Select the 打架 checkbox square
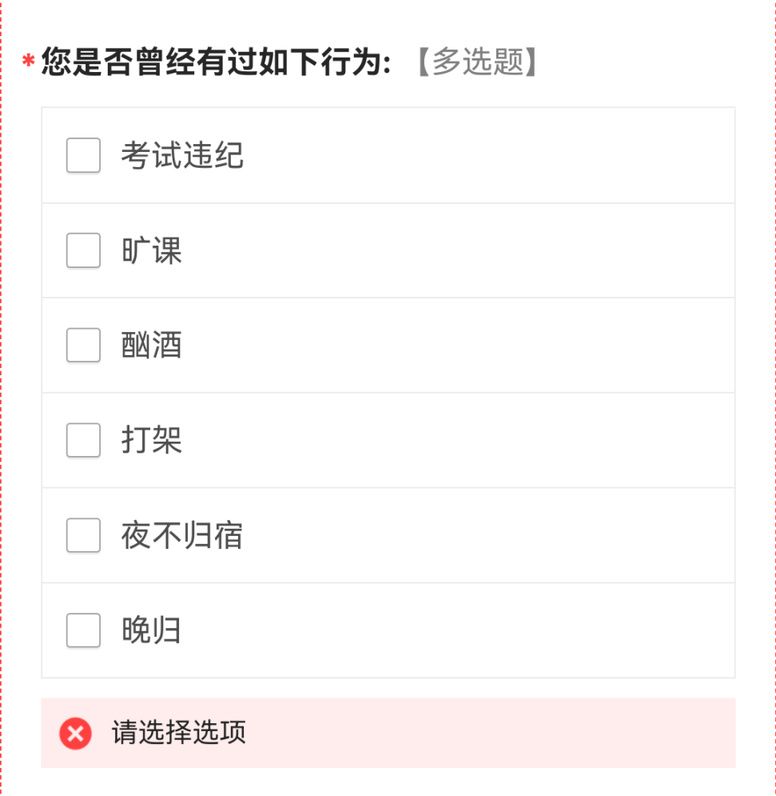This screenshot has height=796, width=776. (x=83, y=440)
